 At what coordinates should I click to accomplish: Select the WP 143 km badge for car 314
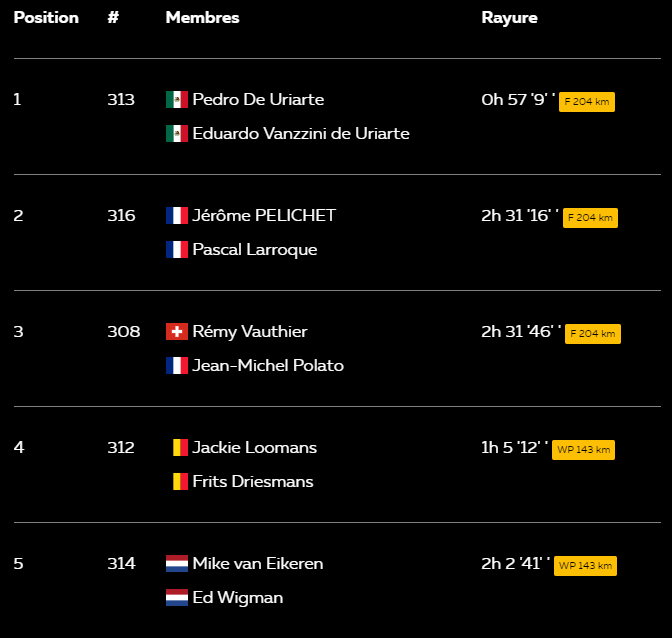click(585, 566)
